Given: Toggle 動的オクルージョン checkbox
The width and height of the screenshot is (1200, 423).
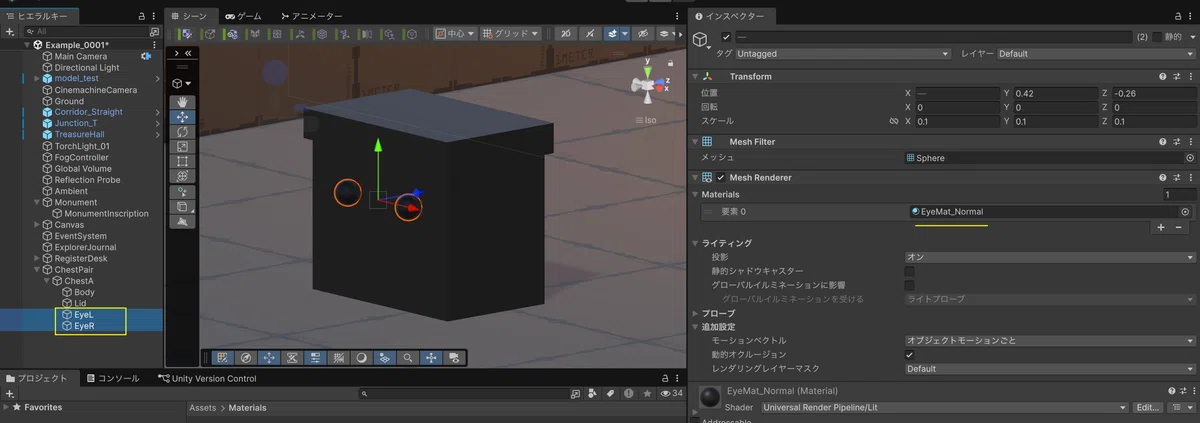Looking at the screenshot, I should click(x=909, y=355).
